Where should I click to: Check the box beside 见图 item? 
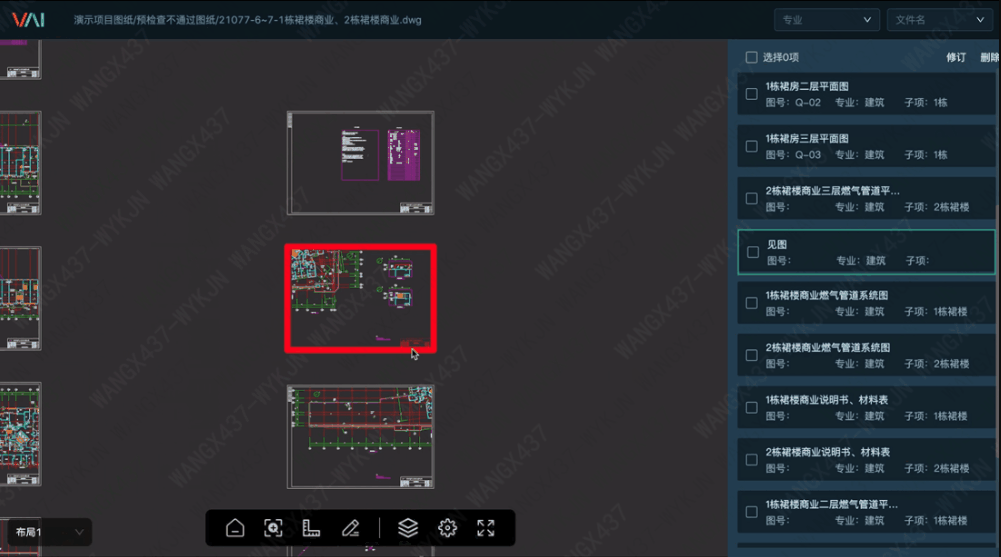(x=752, y=252)
